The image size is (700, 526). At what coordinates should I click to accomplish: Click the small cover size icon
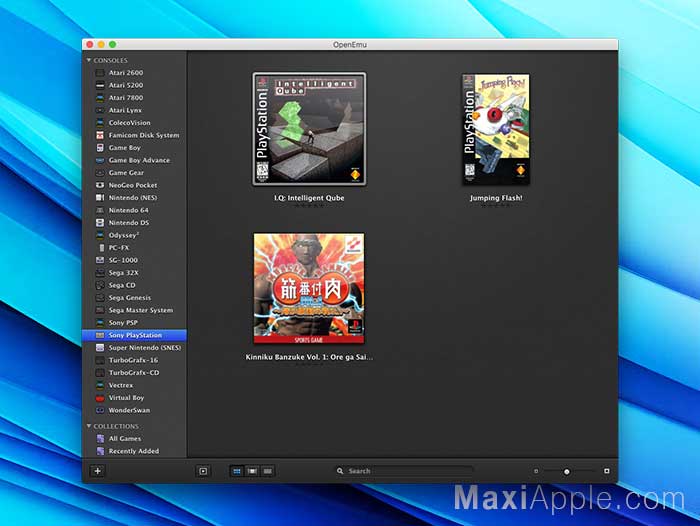(x=536, y=471)
